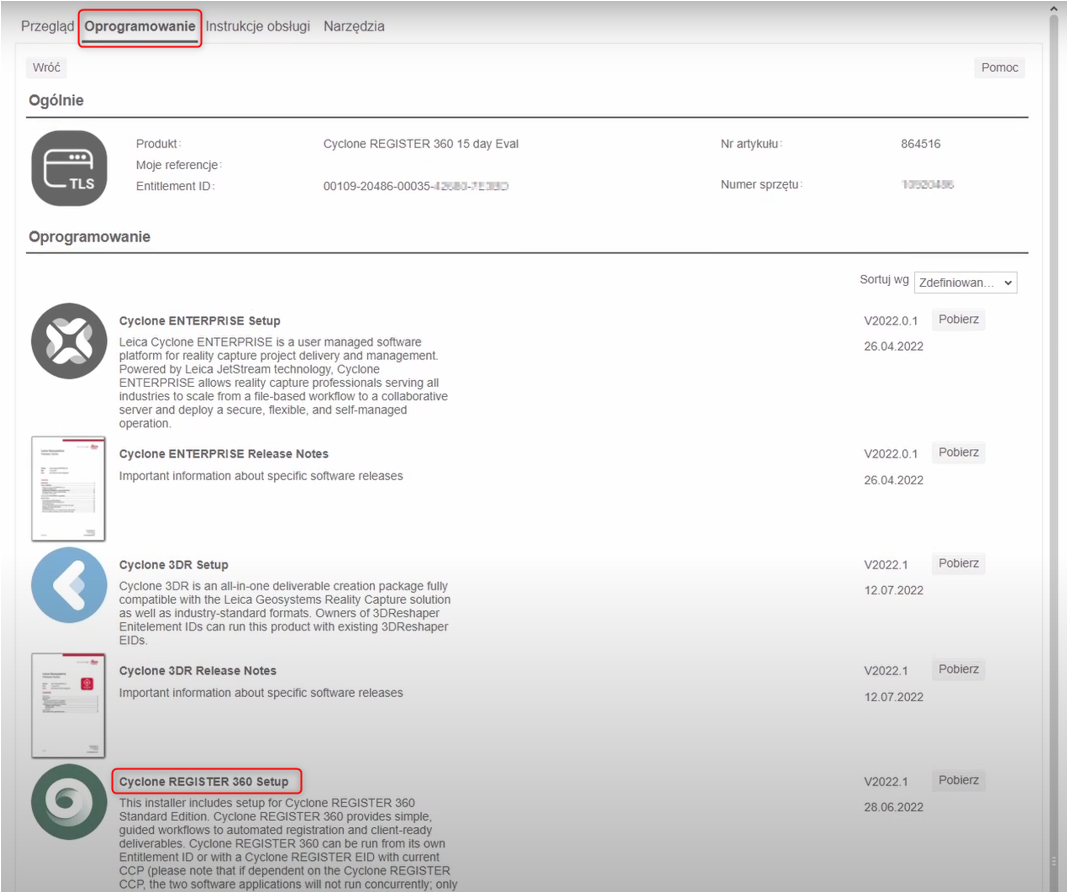
Task: Click the Cyclone REGISTER 360 green icon
Action: pyautogui.click(x=69, y=802)
